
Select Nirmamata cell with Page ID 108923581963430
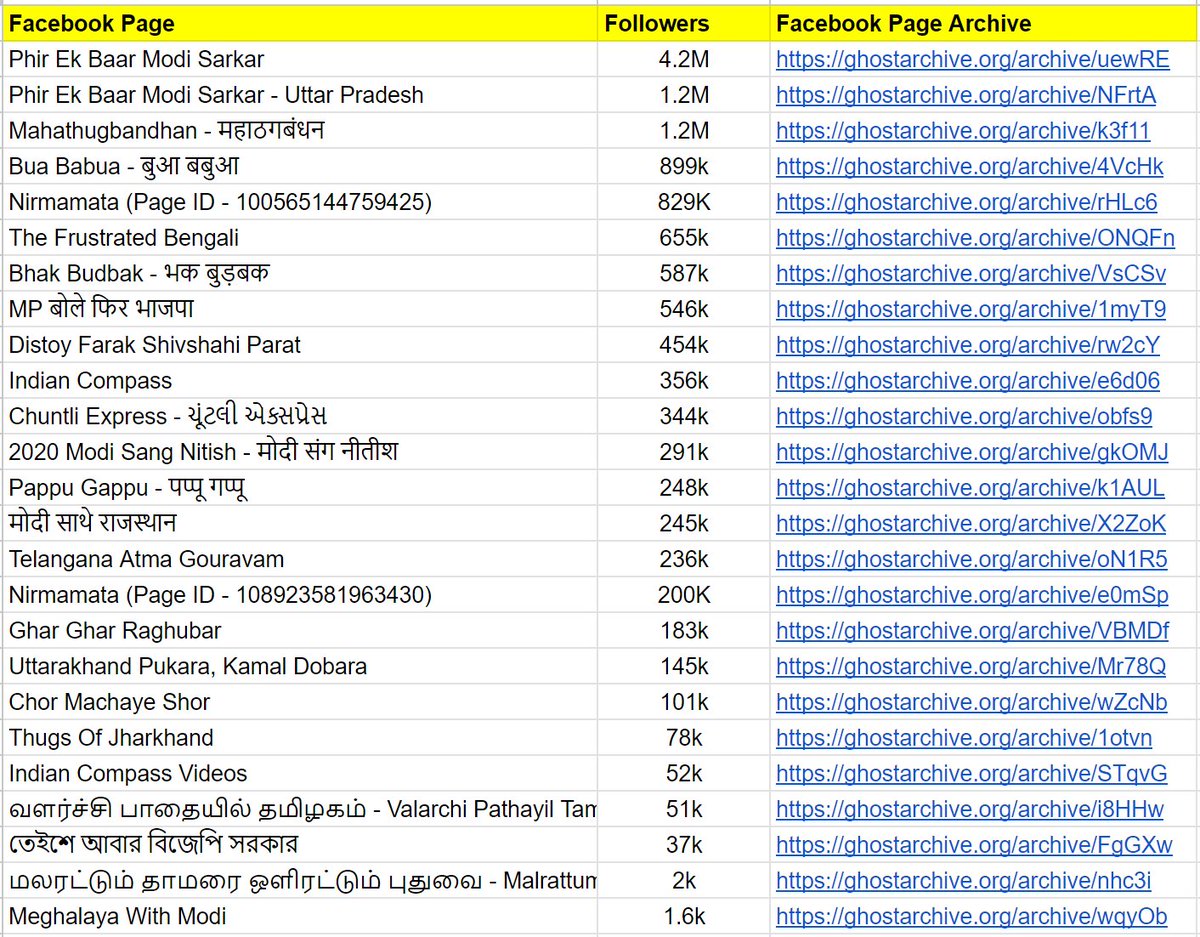point(299,595)
